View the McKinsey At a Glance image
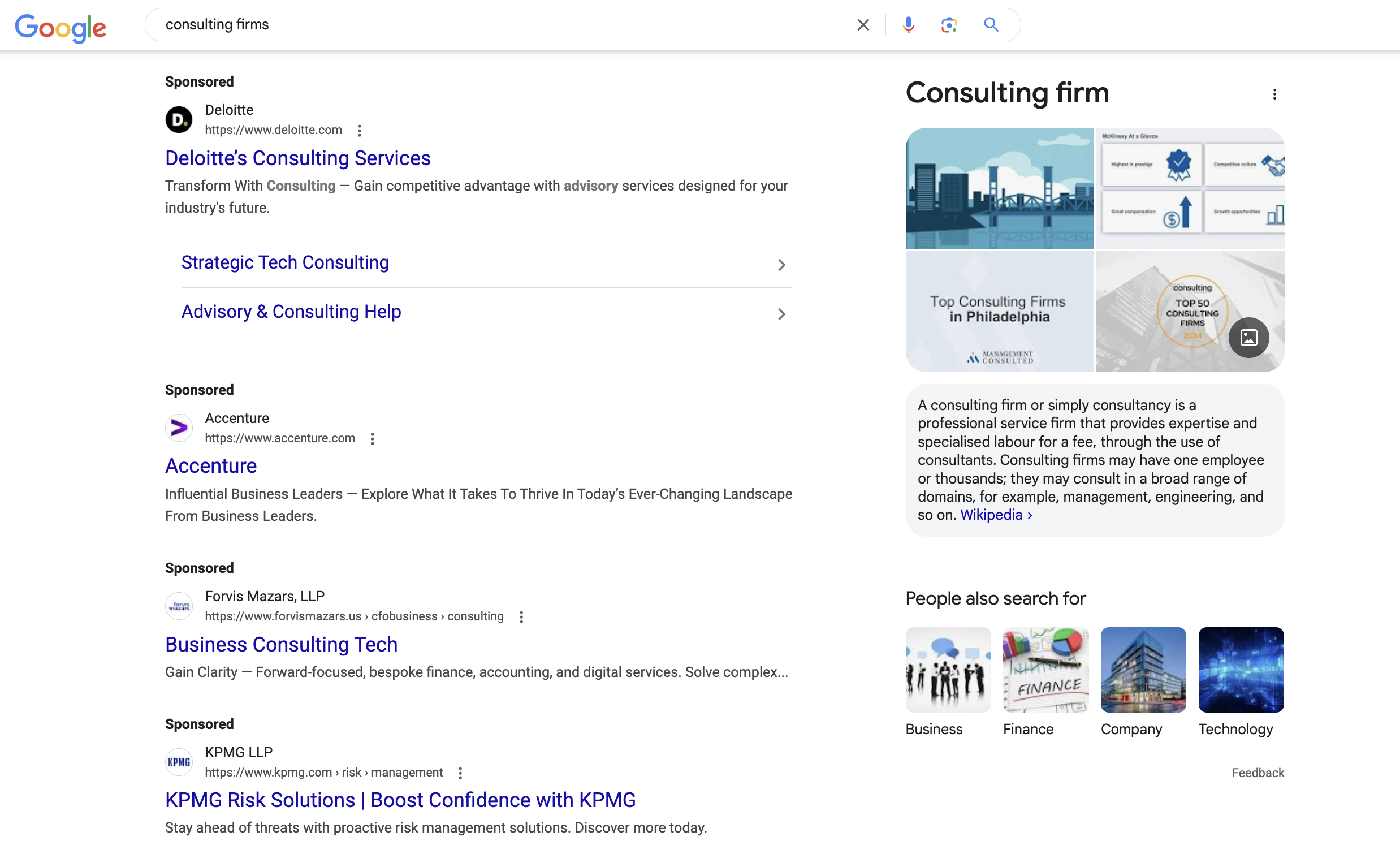This screenshot has width=1400, height=854. click(x=1190, y=188)
